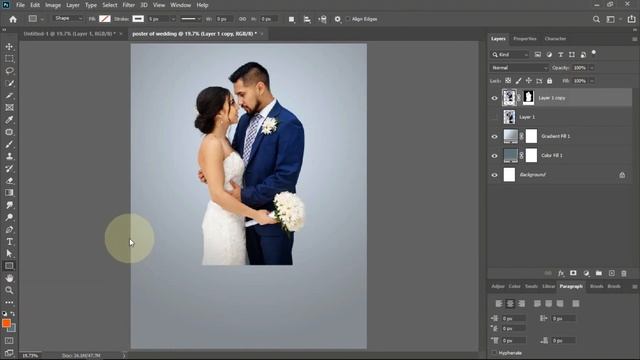Select the Rectangle shape tool

[9, 266]
